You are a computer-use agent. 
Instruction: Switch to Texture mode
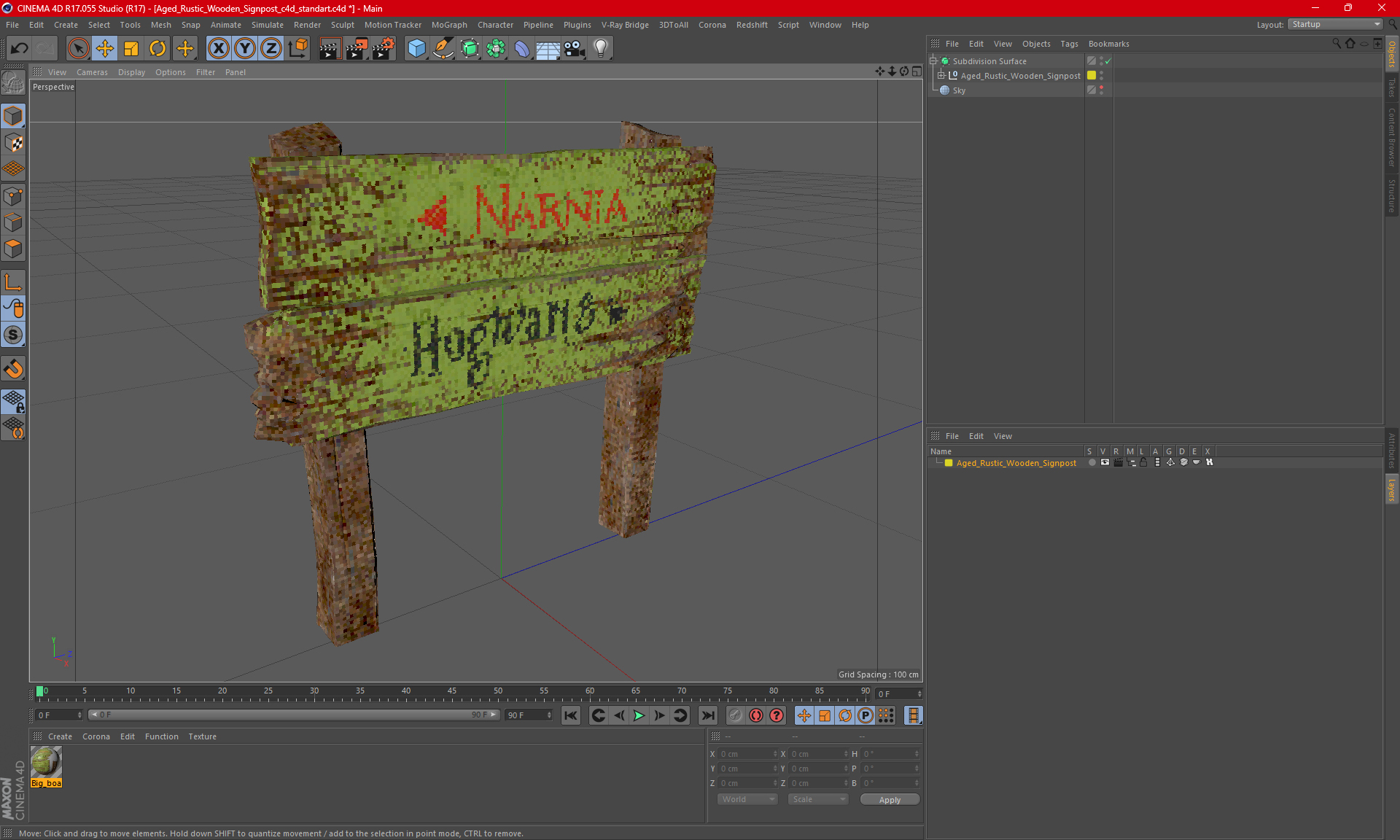click(x=13, y=143)
